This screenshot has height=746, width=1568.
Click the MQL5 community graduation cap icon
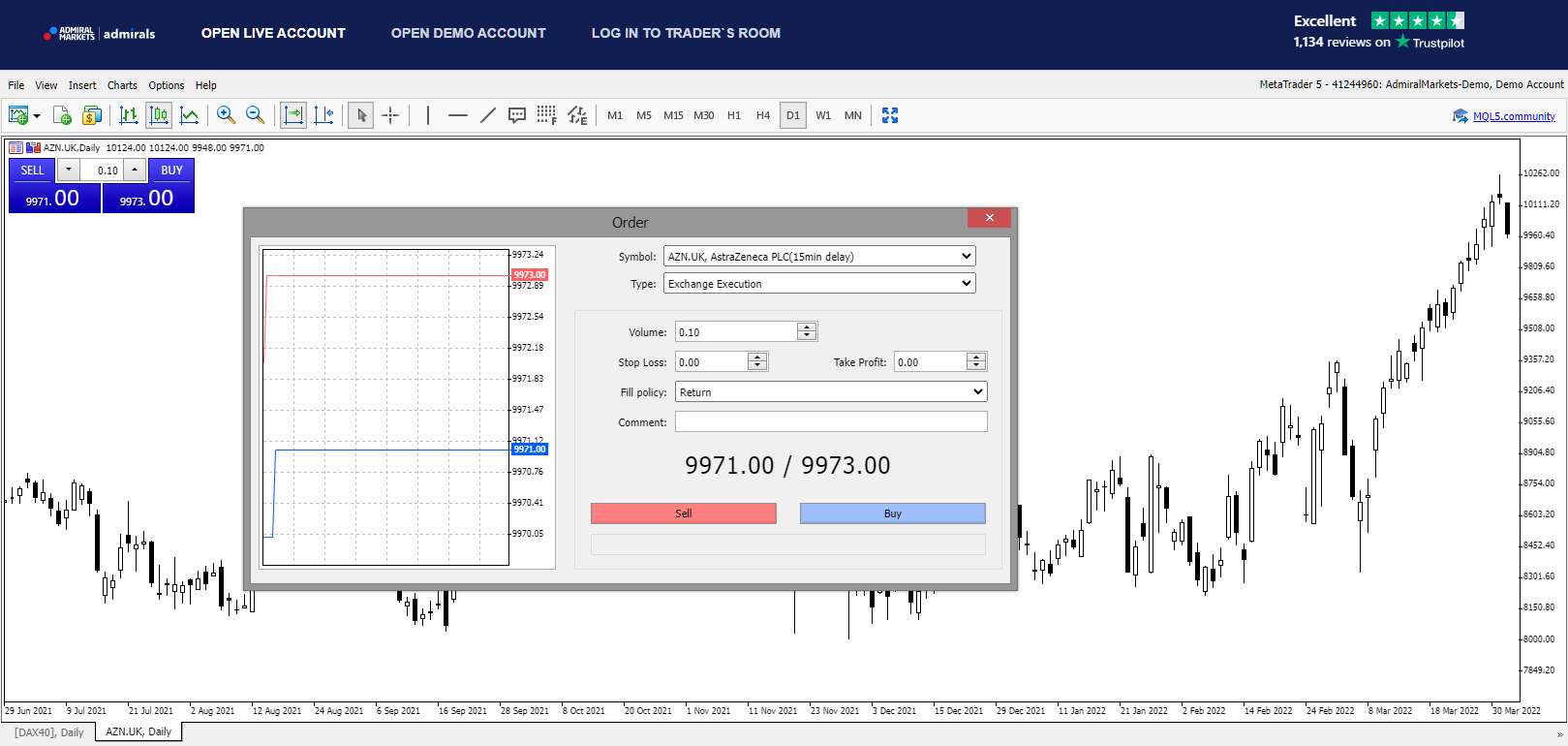tap(1460, 116)
